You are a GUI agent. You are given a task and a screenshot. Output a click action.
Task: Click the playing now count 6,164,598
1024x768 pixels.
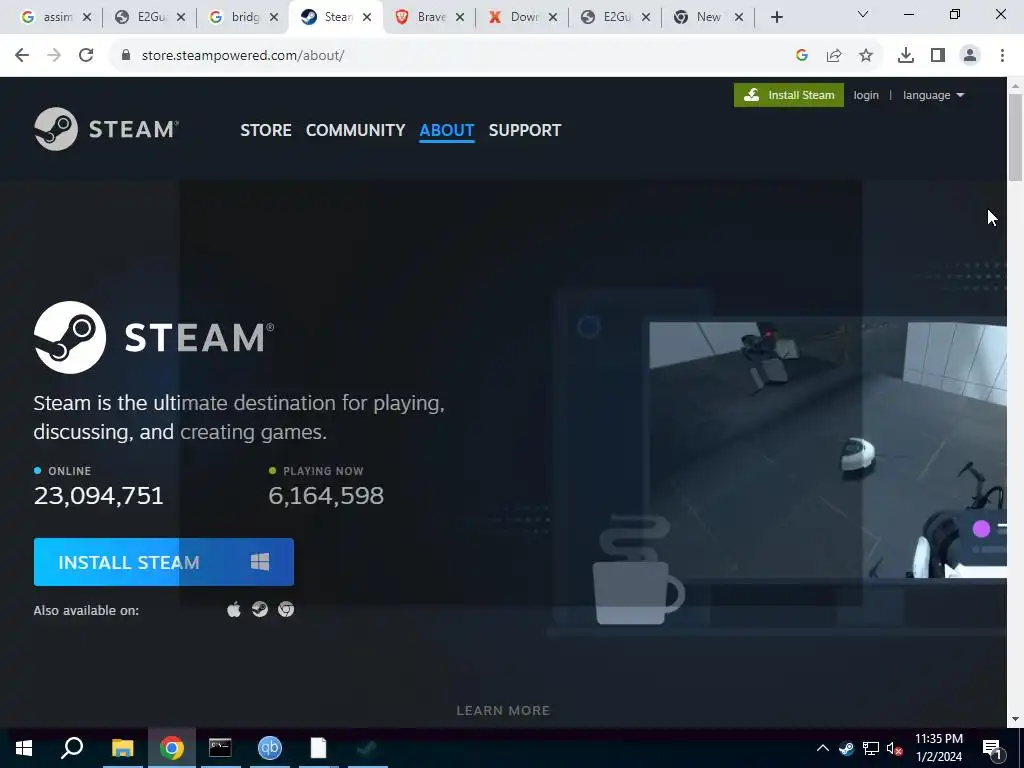click(326, 496)
